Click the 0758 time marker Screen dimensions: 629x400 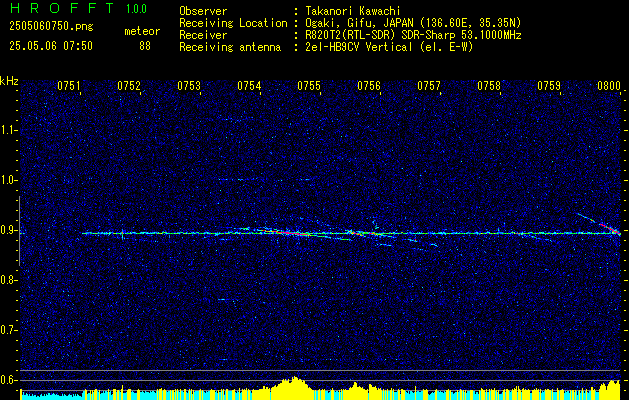489,85
